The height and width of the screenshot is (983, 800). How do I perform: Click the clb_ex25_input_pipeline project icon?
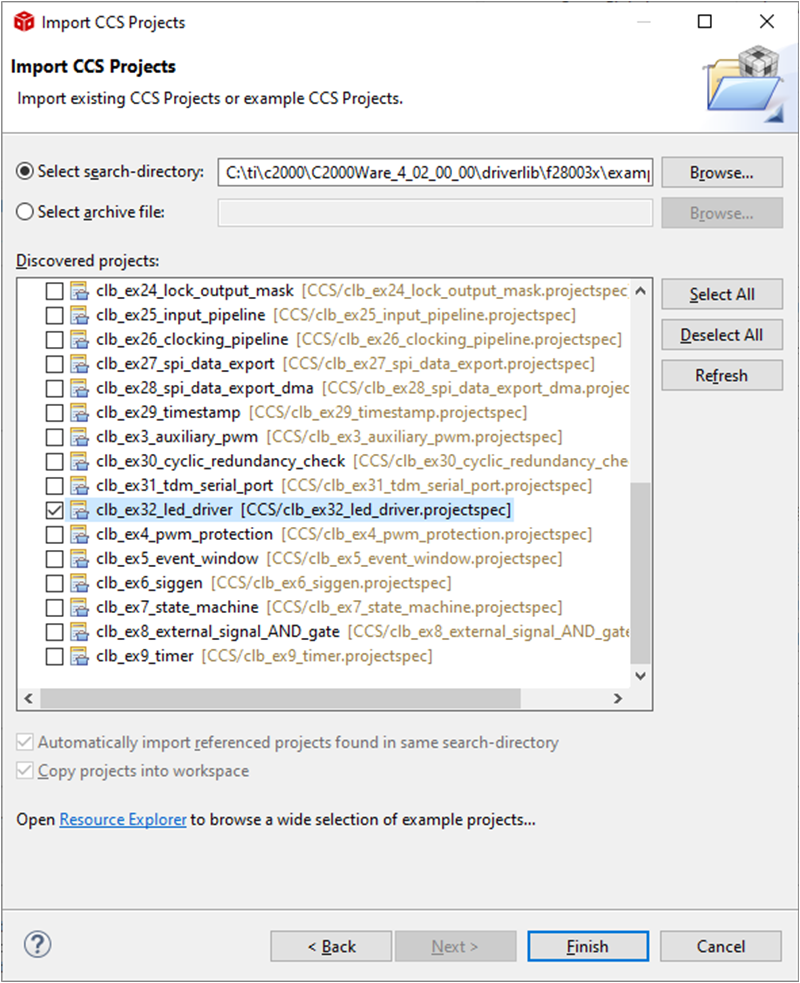(79, 316)
